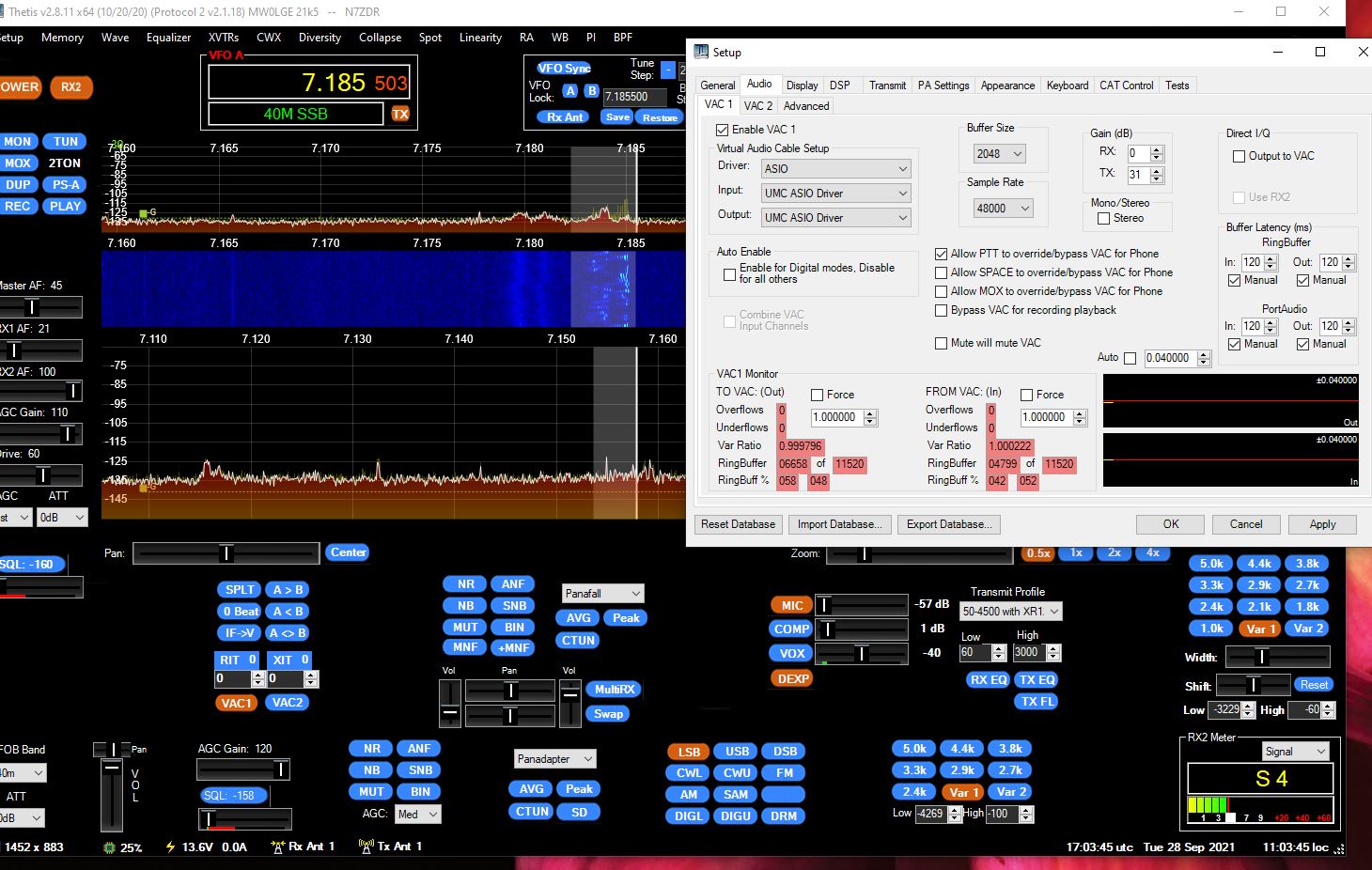1372x870 pixels.
Task: Click the Rx Ant 1 antenna icon
Action: 277,847
